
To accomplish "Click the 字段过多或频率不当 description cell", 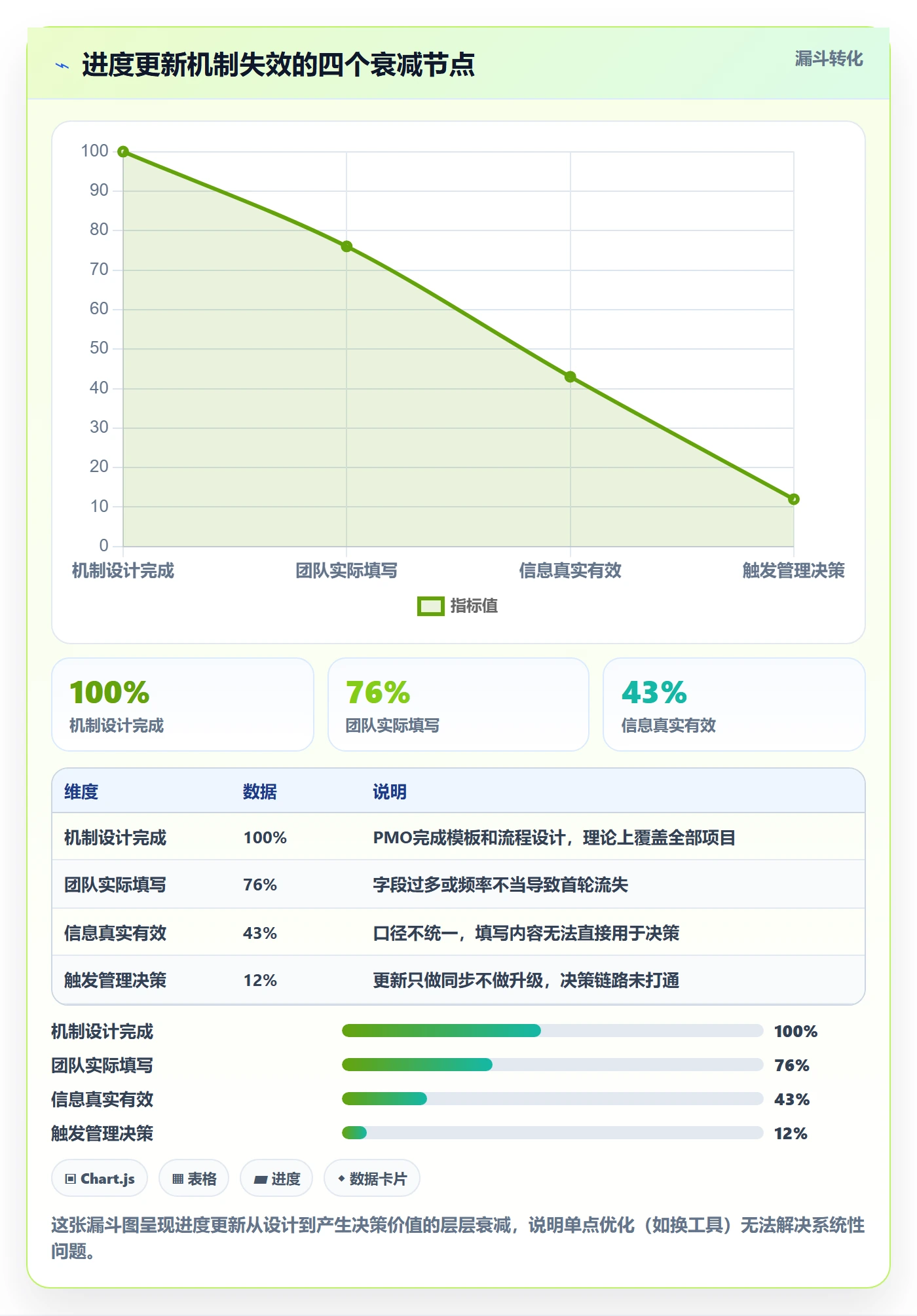I will 500,885.
